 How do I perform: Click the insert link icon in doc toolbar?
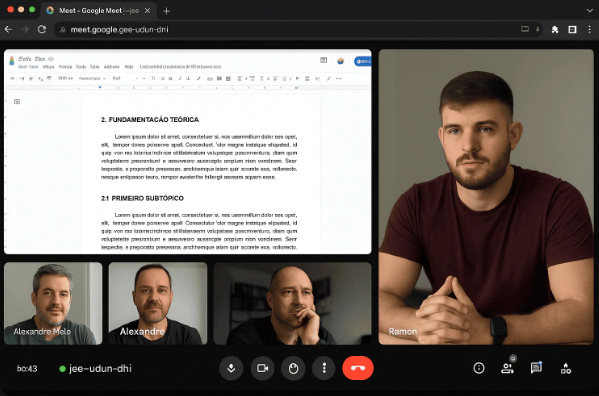(210, 79)
